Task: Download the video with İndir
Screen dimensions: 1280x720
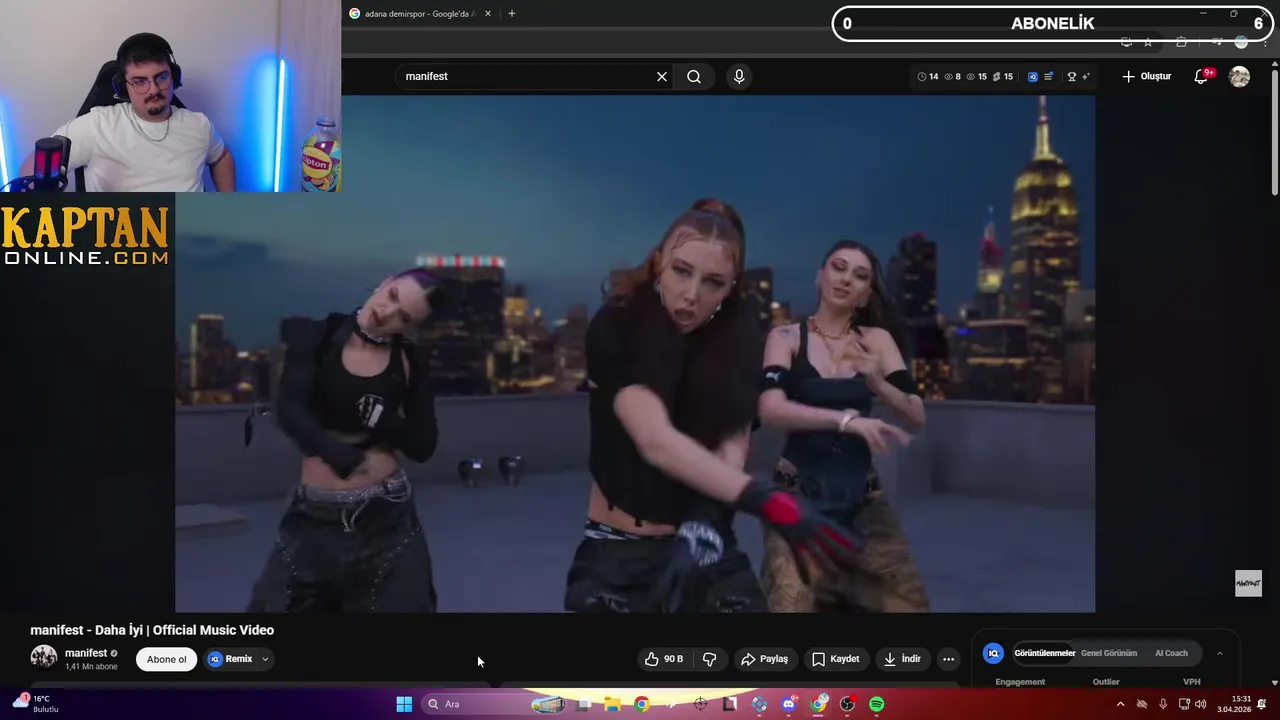Action: [901, 659]
